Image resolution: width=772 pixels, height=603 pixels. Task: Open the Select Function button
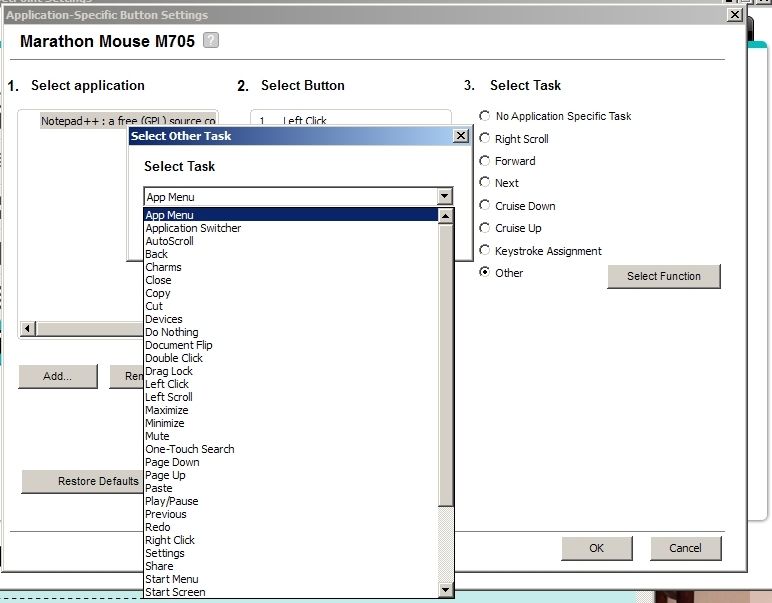coord(664,276)
